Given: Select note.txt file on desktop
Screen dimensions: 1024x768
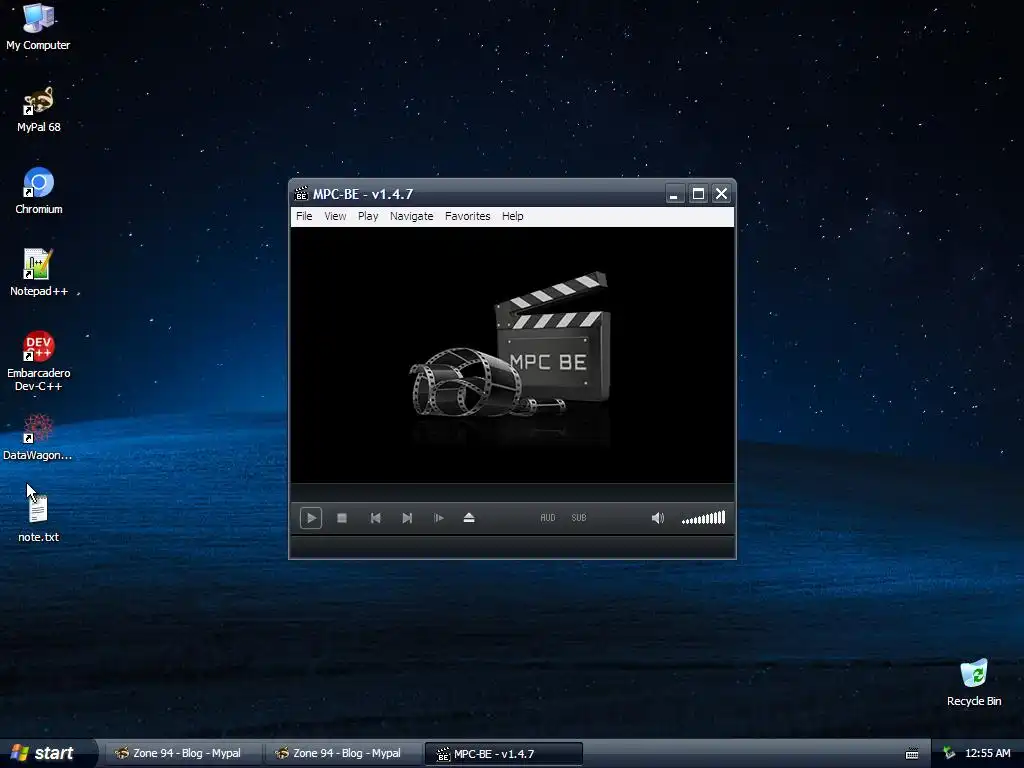Looking at the screenshot, I should pos(39,519).
